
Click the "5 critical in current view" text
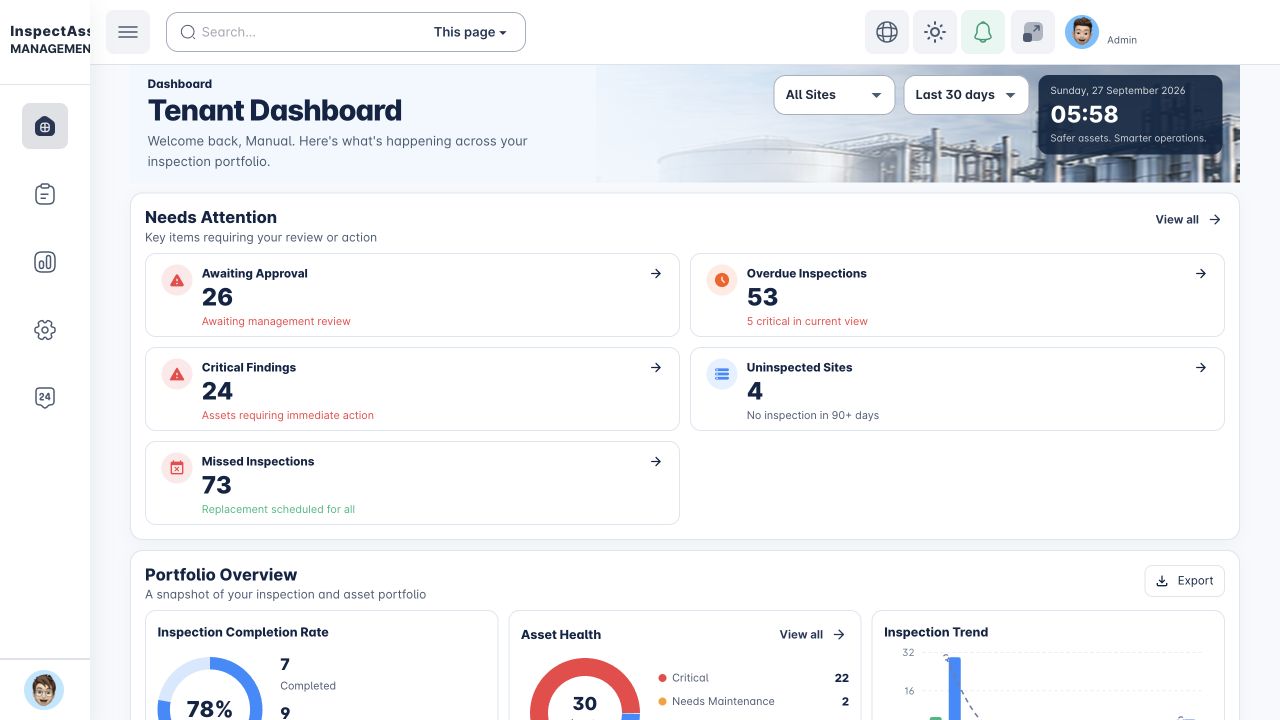(x=807, y=321)
